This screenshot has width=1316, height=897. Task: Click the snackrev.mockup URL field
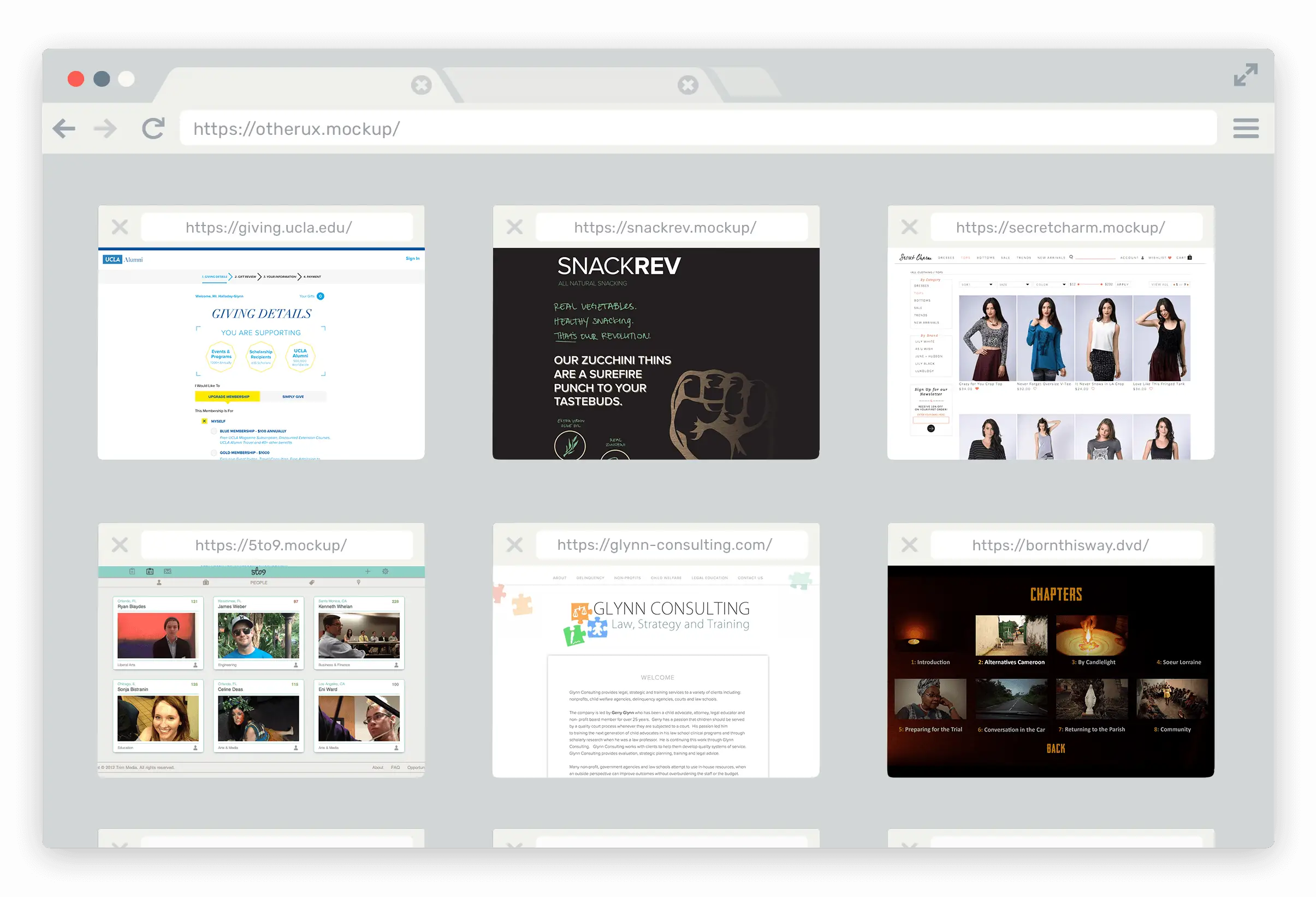pos(672,227)
